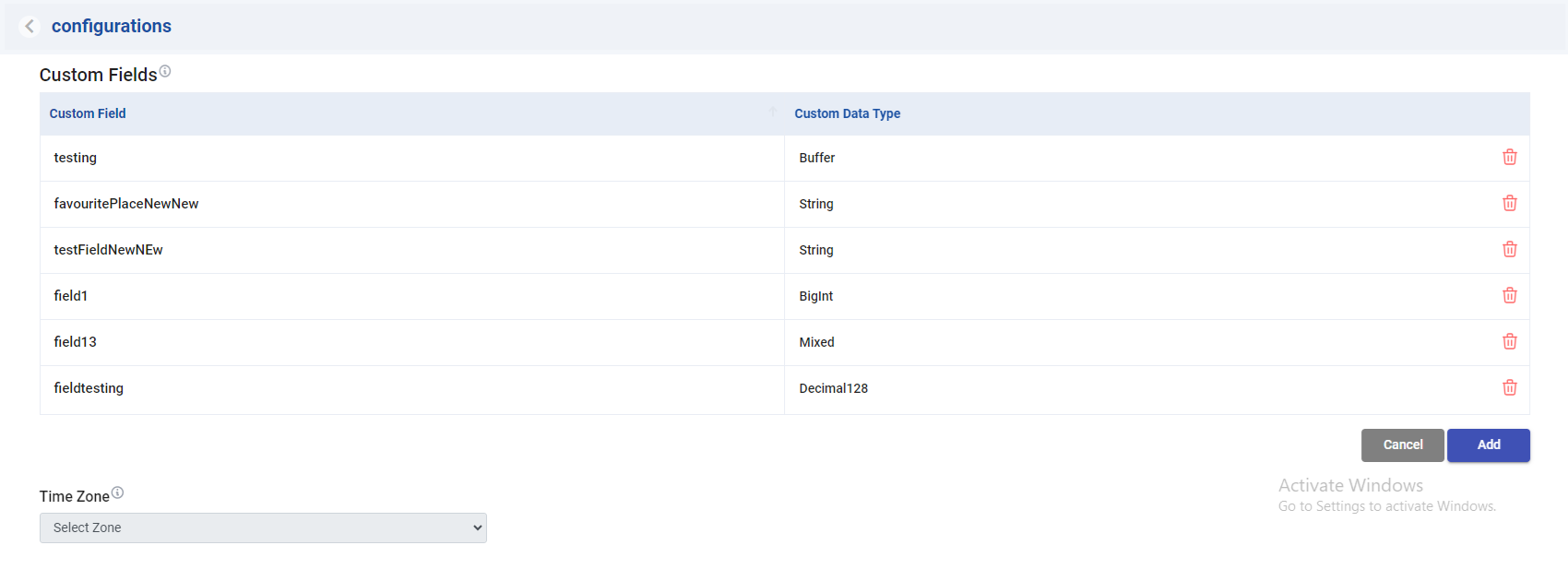Click the Add button
1568x569 pixels.
[1488, 445]
